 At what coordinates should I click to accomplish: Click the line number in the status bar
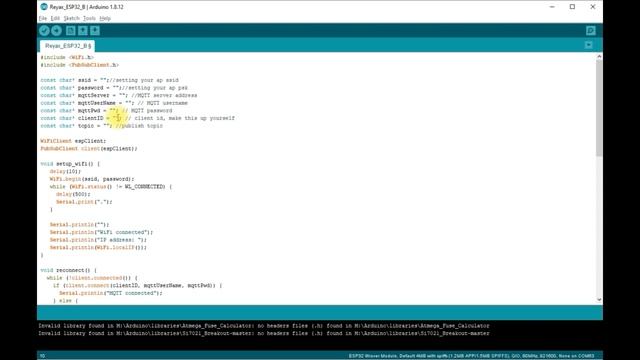[42, 356]
